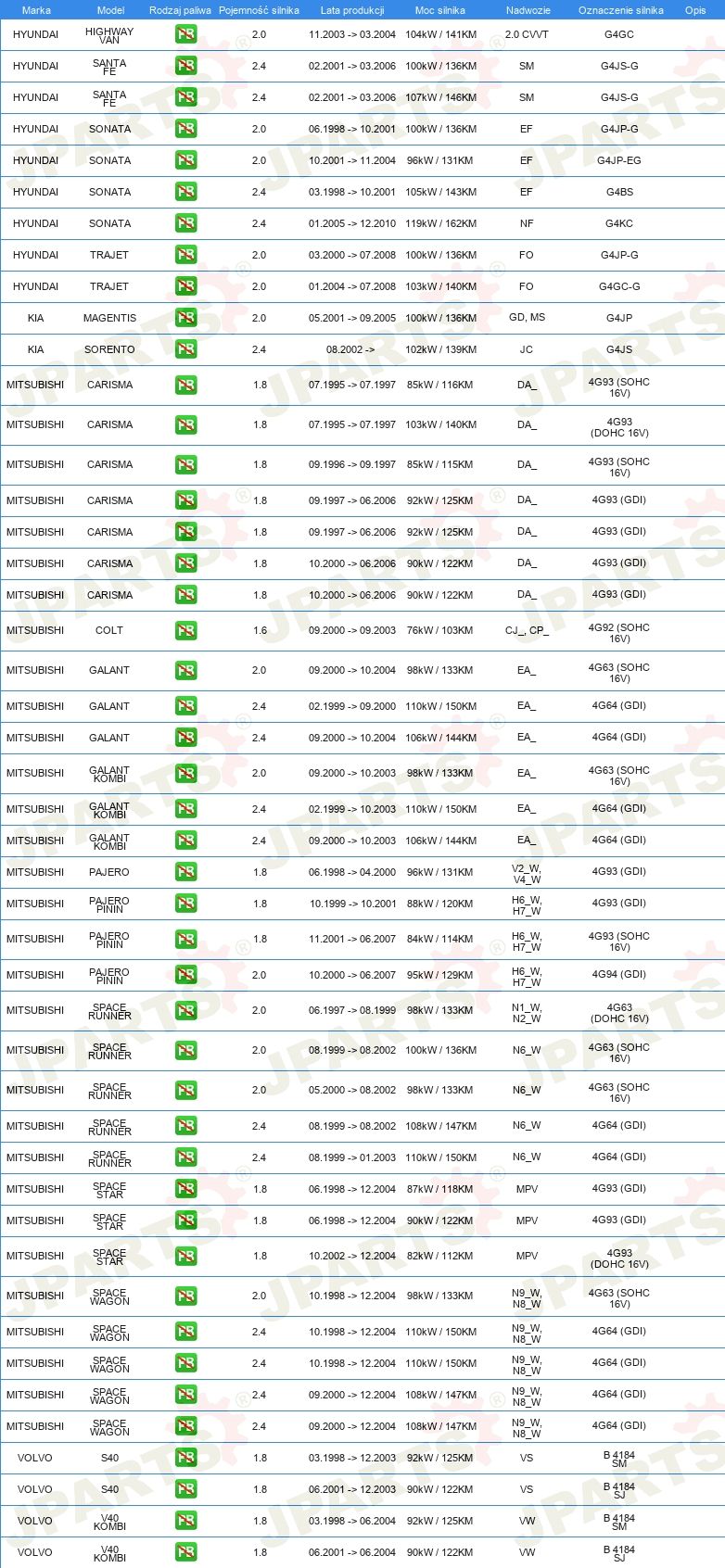Select engine code G4KC
725x1568 pixels.
619,223
